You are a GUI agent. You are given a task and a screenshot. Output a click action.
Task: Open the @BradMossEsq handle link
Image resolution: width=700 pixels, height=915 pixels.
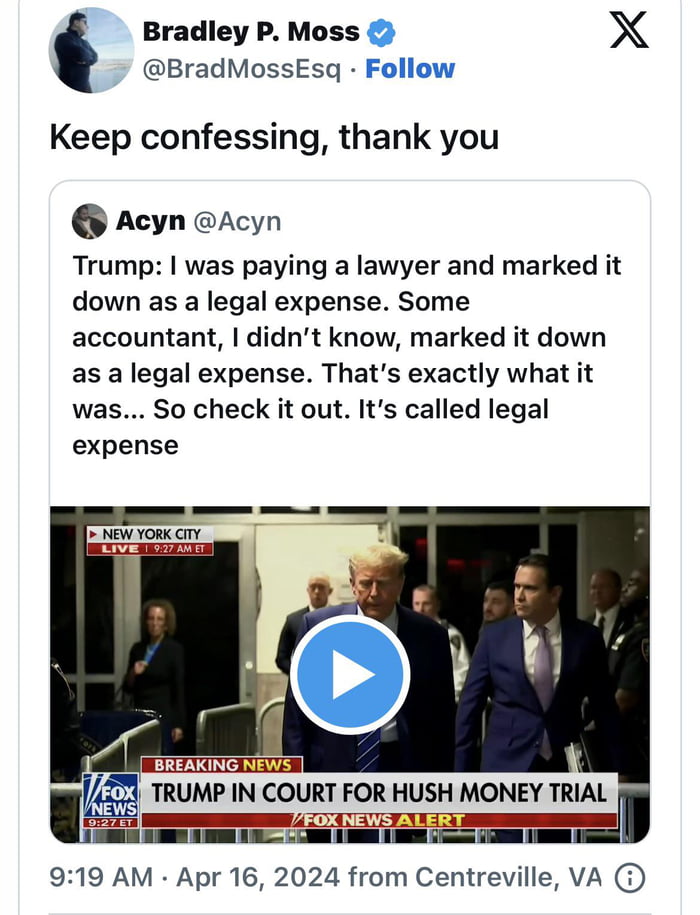pos(244,68)
